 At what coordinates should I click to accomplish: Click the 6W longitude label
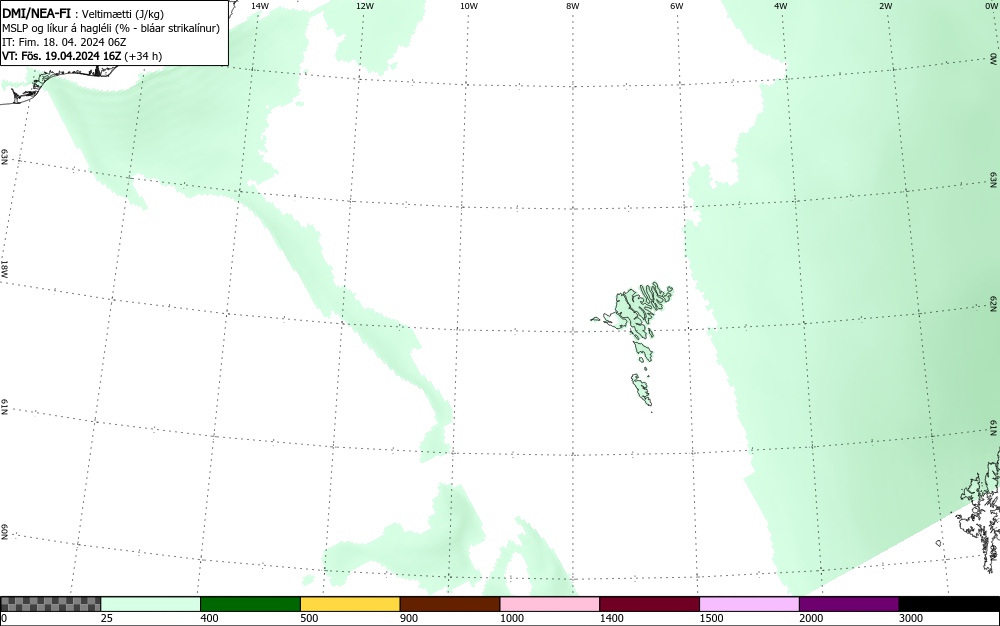[677, 6]
